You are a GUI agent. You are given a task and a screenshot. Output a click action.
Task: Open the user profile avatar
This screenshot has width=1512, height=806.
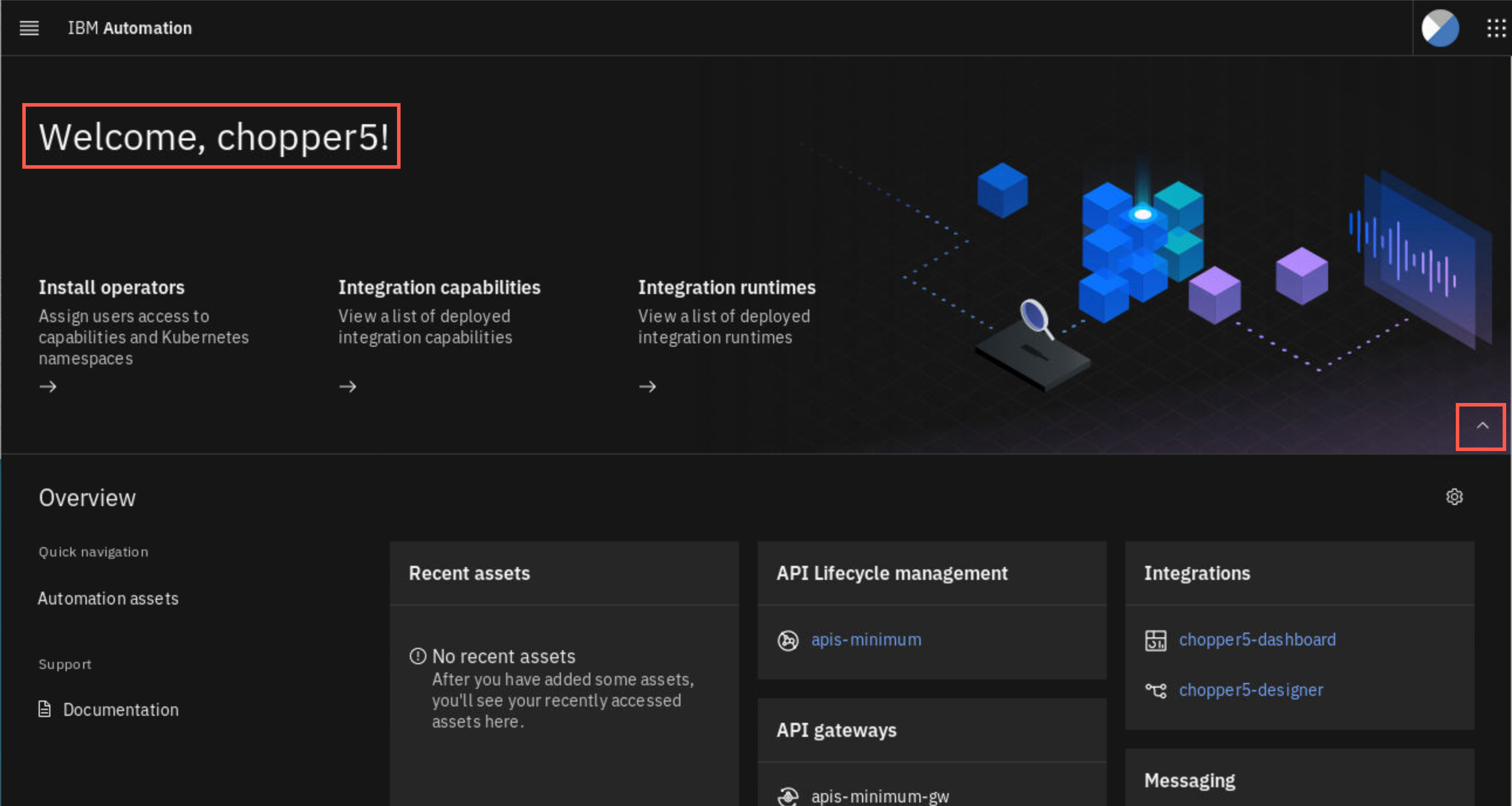(x=1440, y=28)
